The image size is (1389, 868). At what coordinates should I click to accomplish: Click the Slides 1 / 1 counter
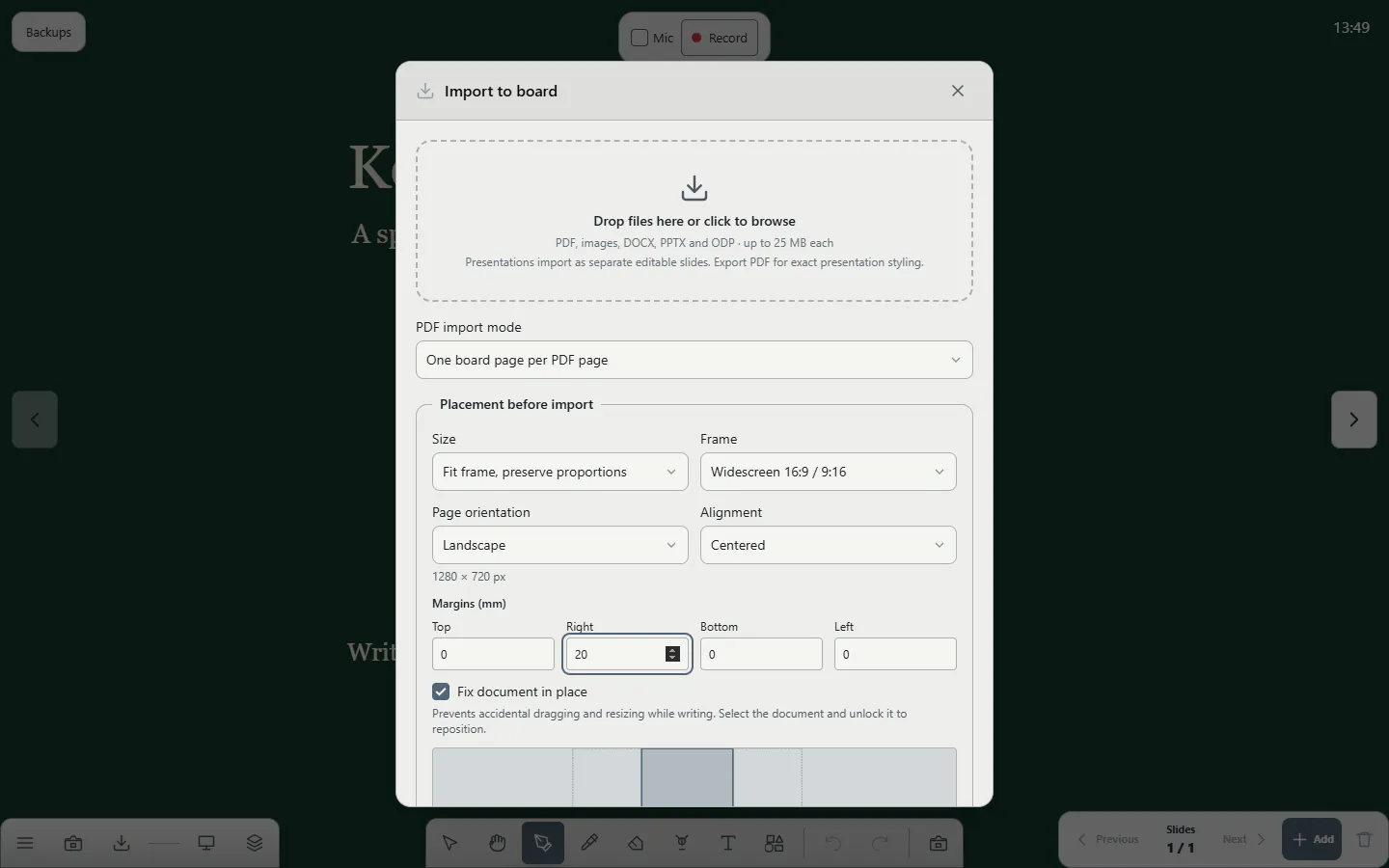1181,839
